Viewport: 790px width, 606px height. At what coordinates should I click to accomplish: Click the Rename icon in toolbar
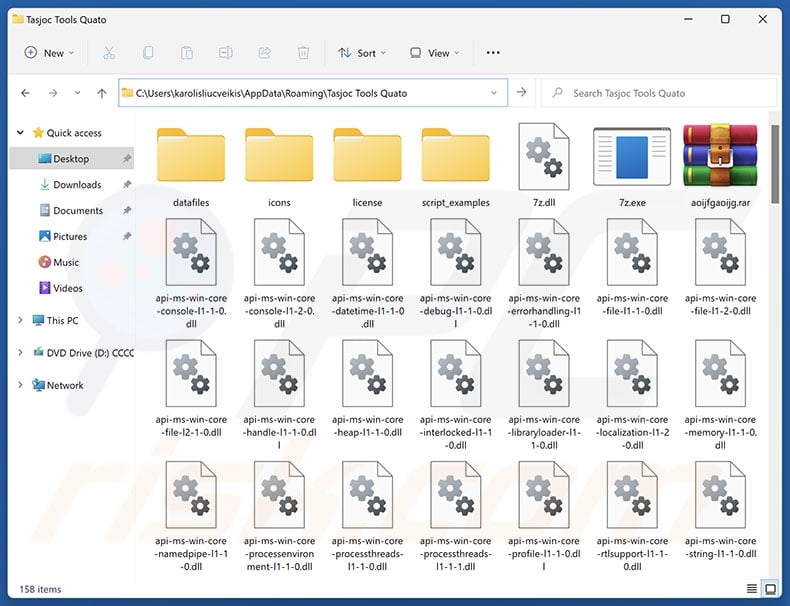pyautogui.click(x=226, y=53)
